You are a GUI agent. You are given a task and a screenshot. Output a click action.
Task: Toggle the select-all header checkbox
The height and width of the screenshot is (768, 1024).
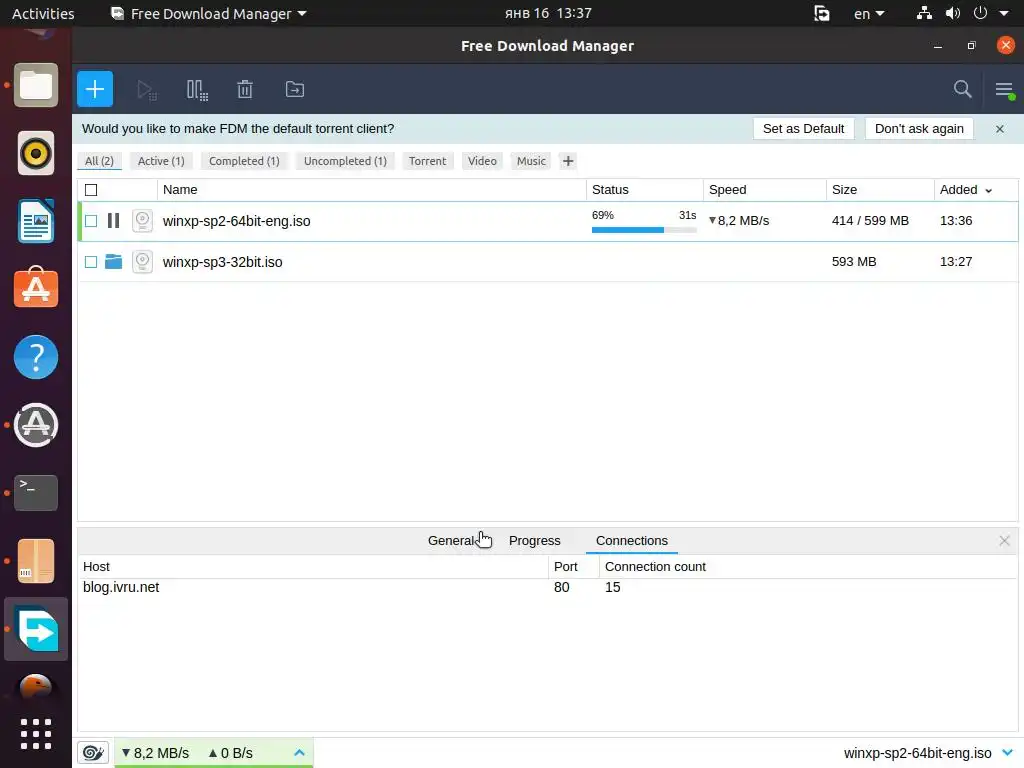tap(91, 190)
